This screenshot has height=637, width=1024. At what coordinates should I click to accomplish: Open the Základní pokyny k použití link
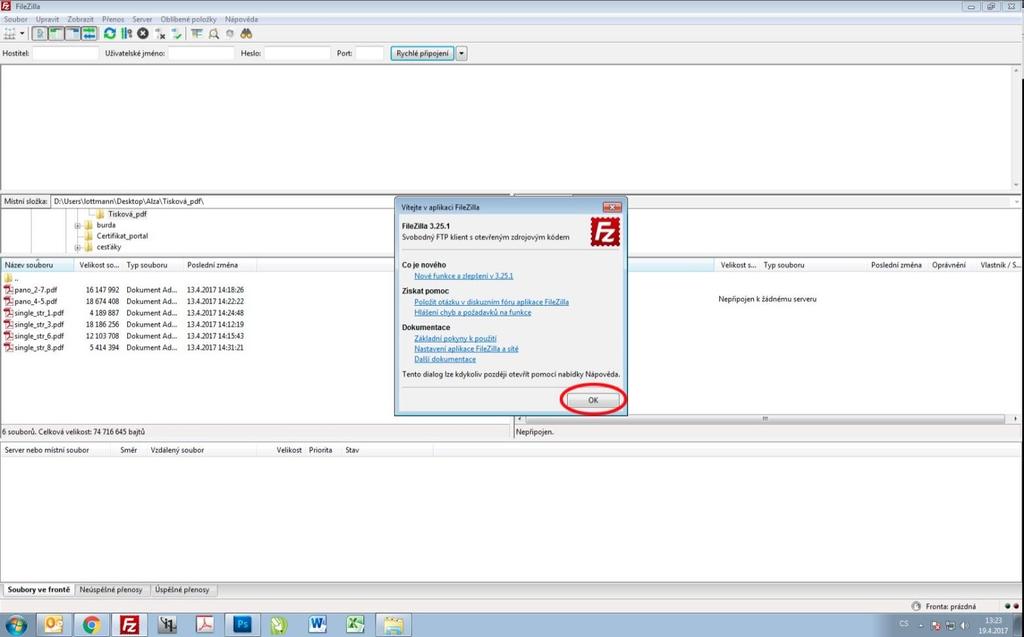coord(455,338)
